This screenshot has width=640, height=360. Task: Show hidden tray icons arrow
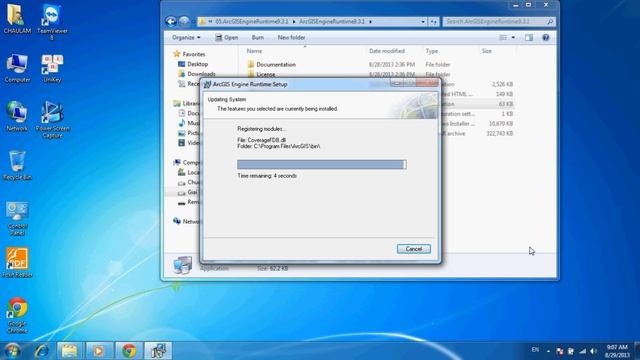click(548, 351)
